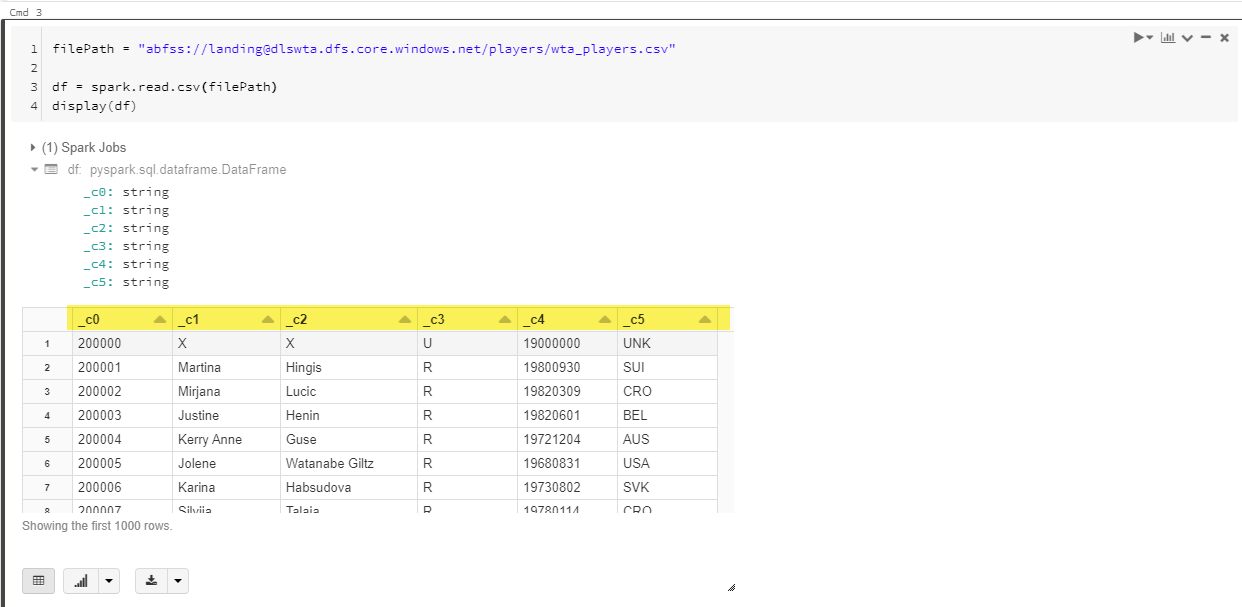The width and height of the screenshot is (1242, 607).
Task: Download the results as CSV
Action: point(151,580)
